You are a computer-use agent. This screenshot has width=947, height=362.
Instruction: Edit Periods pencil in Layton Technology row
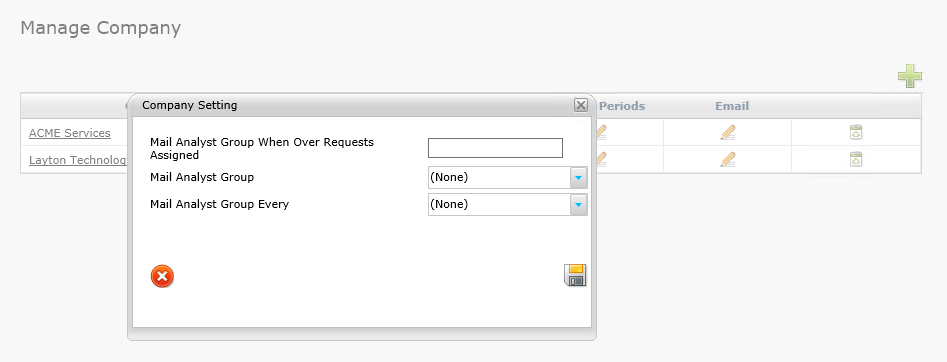601,159
